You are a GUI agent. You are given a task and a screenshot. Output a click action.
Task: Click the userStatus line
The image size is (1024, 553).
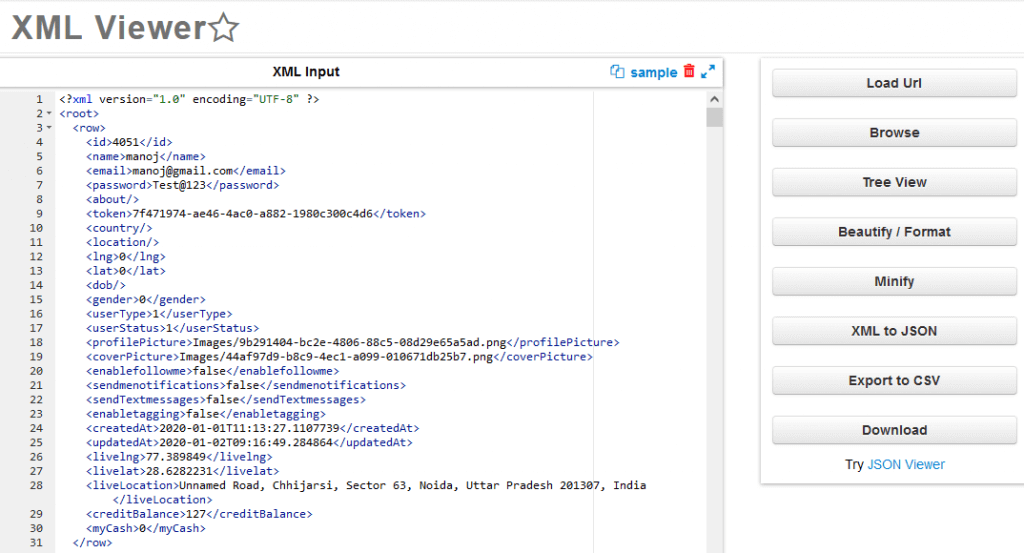(x=172, y=328)
